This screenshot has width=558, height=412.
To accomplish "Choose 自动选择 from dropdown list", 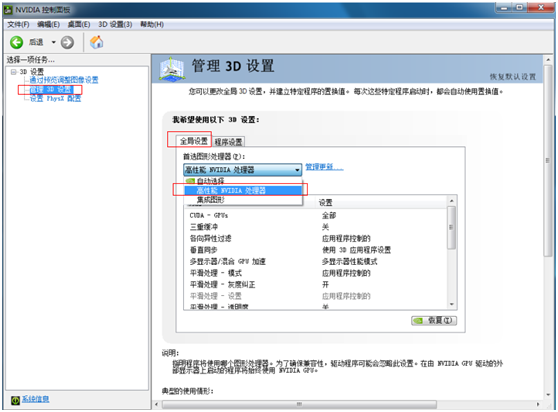I will tap(243, 181).
